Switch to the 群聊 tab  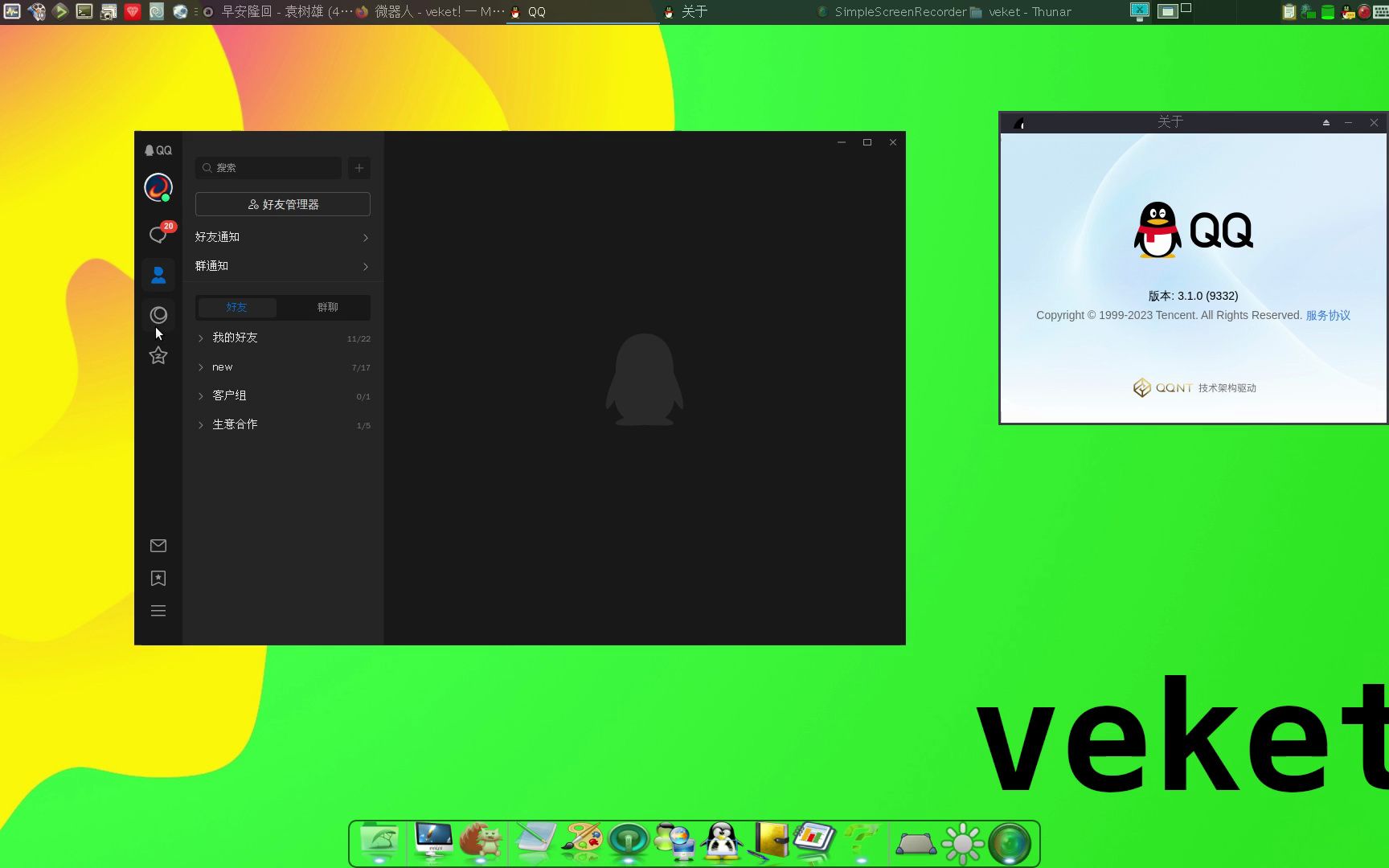pyautogui.click(x=327, y=307)
